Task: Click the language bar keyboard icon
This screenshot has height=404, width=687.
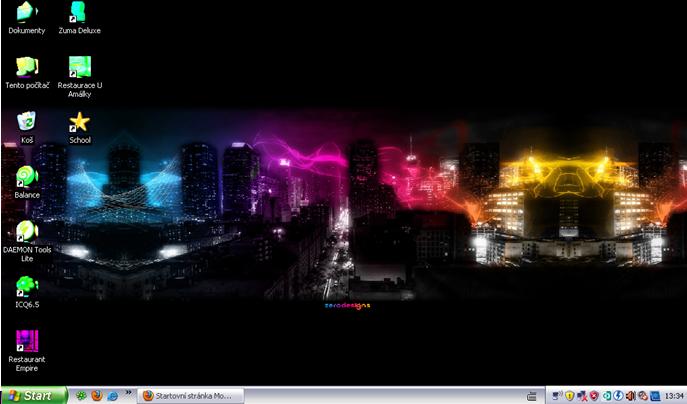Action: 531,397
